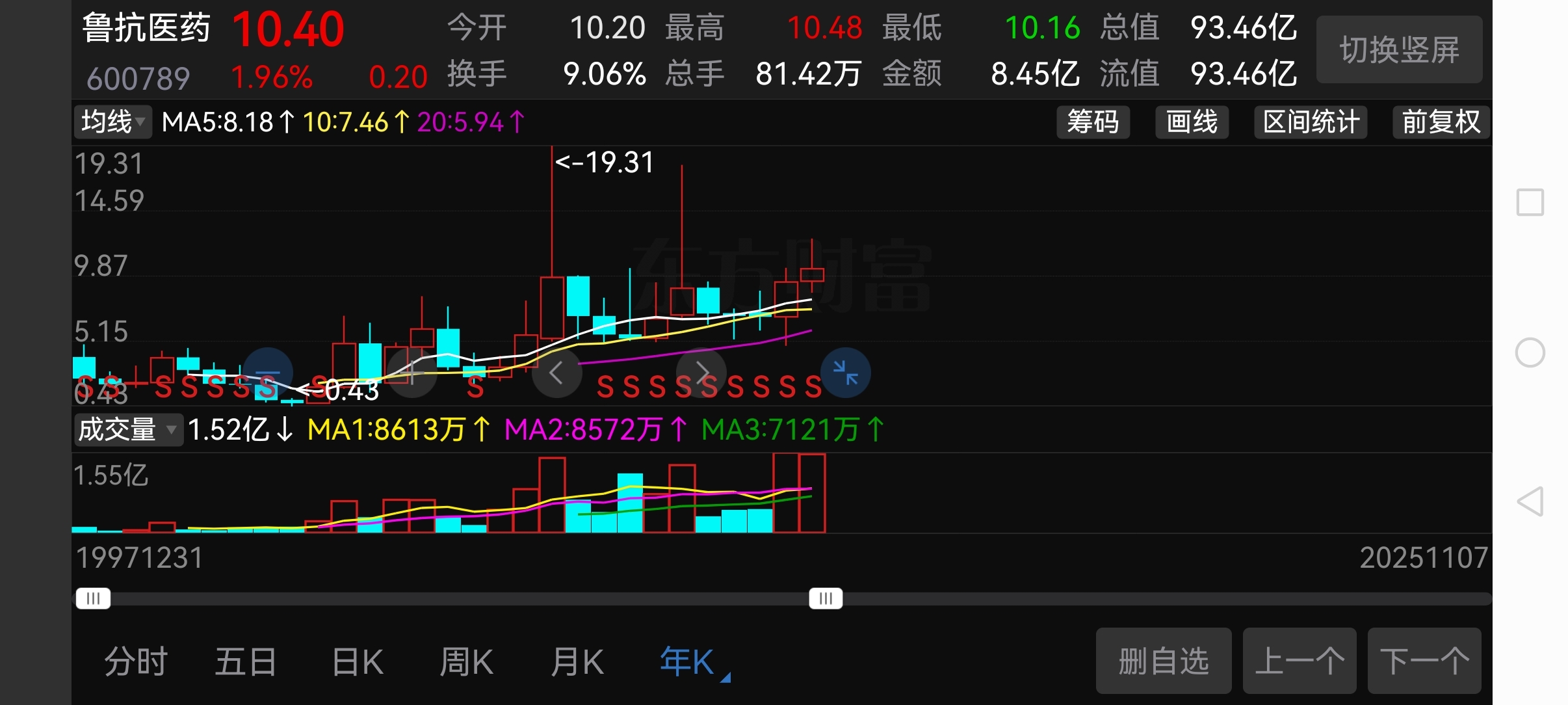Open the 均线 indicator dropdown
The image size is (1568, 705).
point(113,122)
